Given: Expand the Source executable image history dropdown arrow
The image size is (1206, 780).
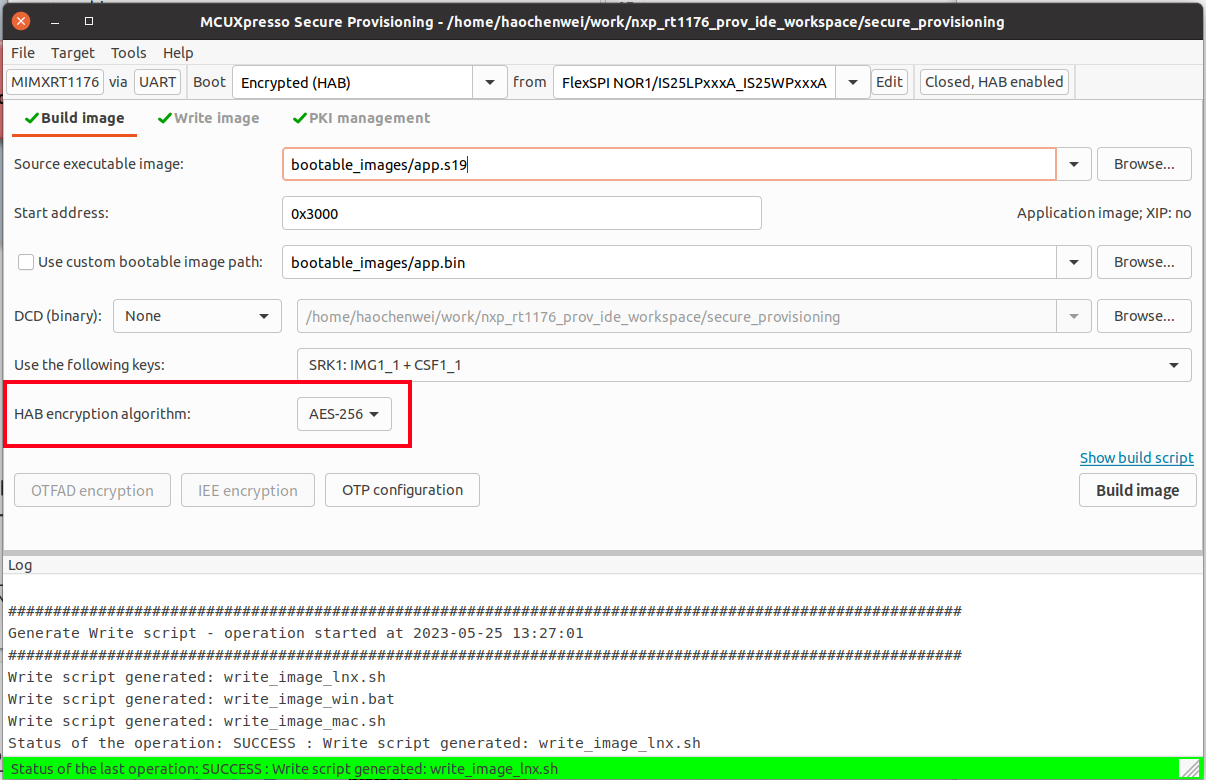Looking at the screenshot, I should [1074, 164].
